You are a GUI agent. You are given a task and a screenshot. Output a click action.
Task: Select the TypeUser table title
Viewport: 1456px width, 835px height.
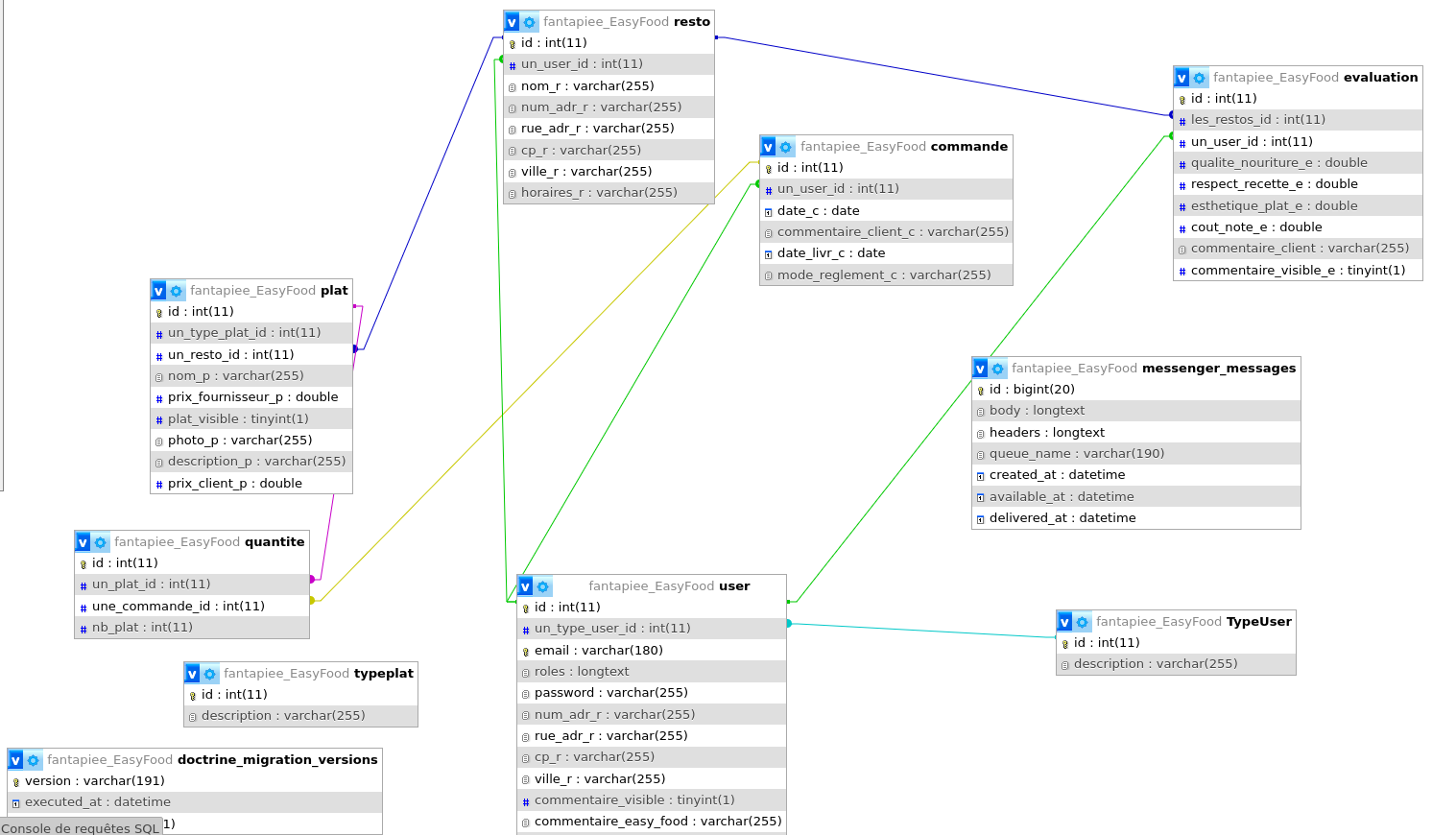(1194, 622)
